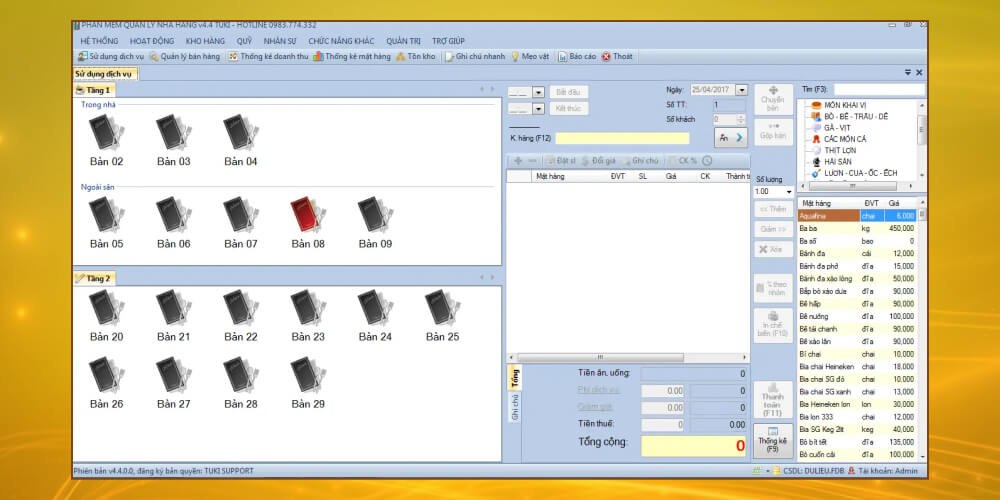Screen dimensions: 1000x500
Task: Open the QUẢN TRỊ menu
Action: pyautogui.click(x=404, y=41)
